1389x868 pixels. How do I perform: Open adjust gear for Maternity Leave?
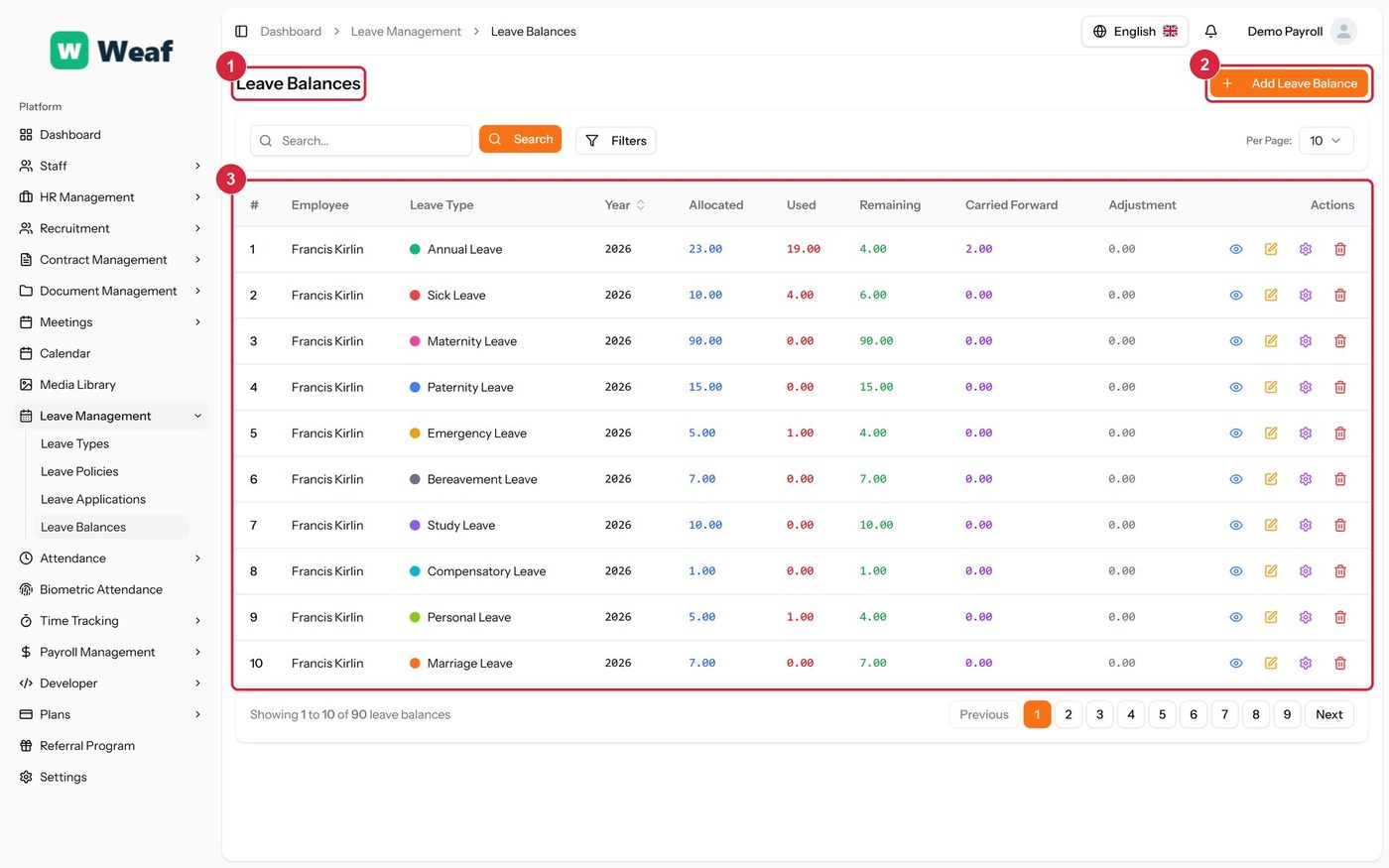[1306, 341]
